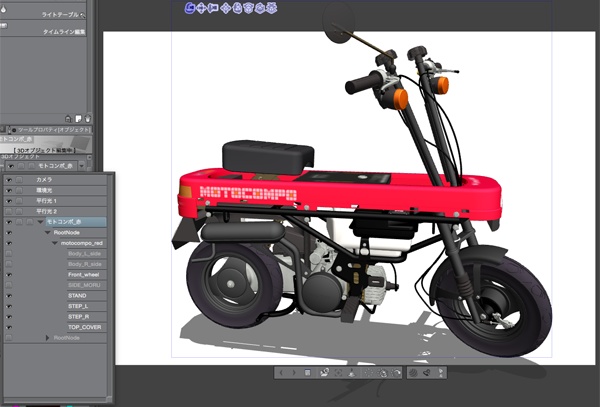Select the seventh manipulator icon above the canvas
Viewport: 600px width, 407px height.
[260, 8]
